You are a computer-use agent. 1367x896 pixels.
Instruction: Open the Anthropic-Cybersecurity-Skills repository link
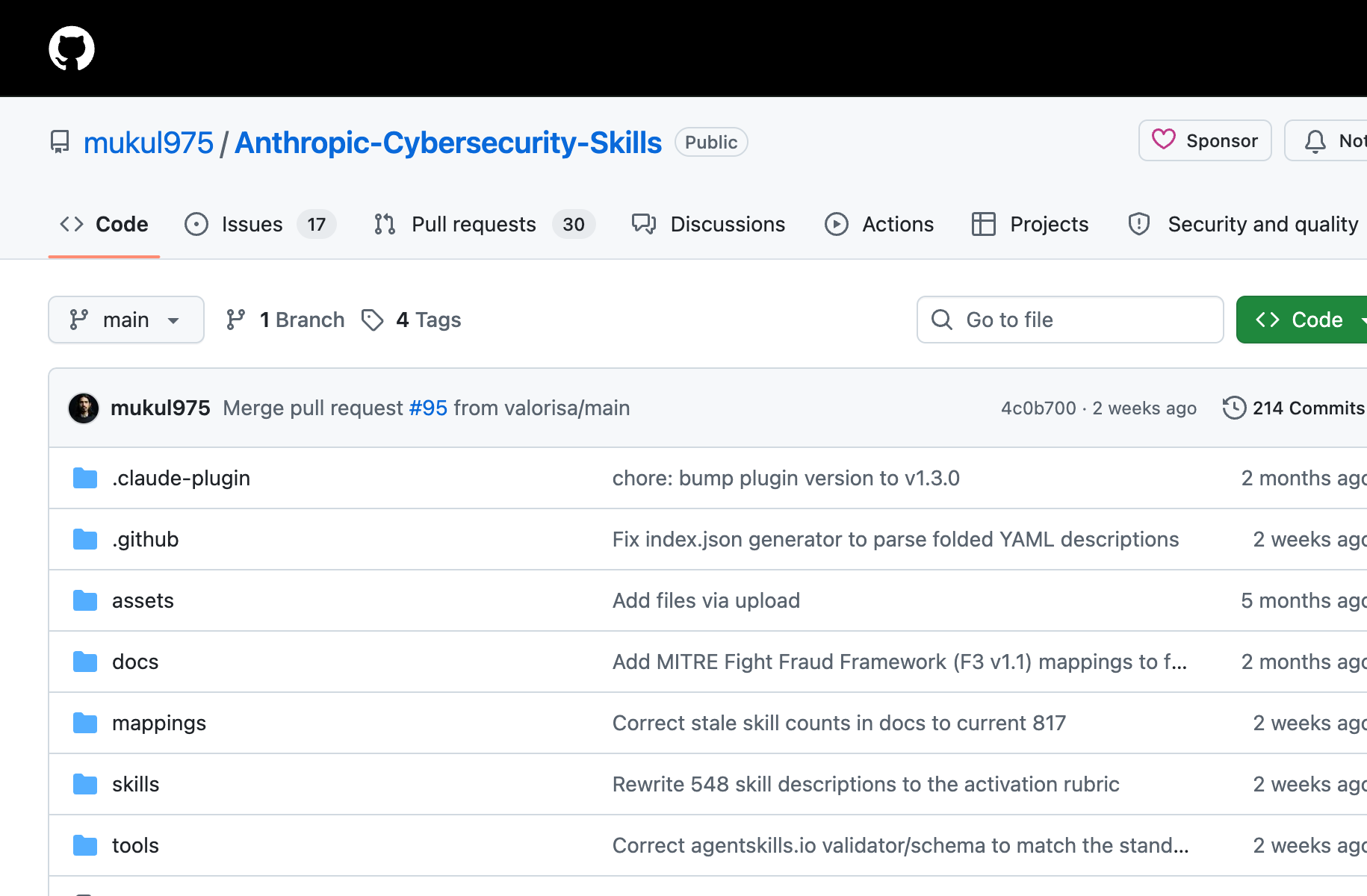pyautogui.click(x=448, y=143)
